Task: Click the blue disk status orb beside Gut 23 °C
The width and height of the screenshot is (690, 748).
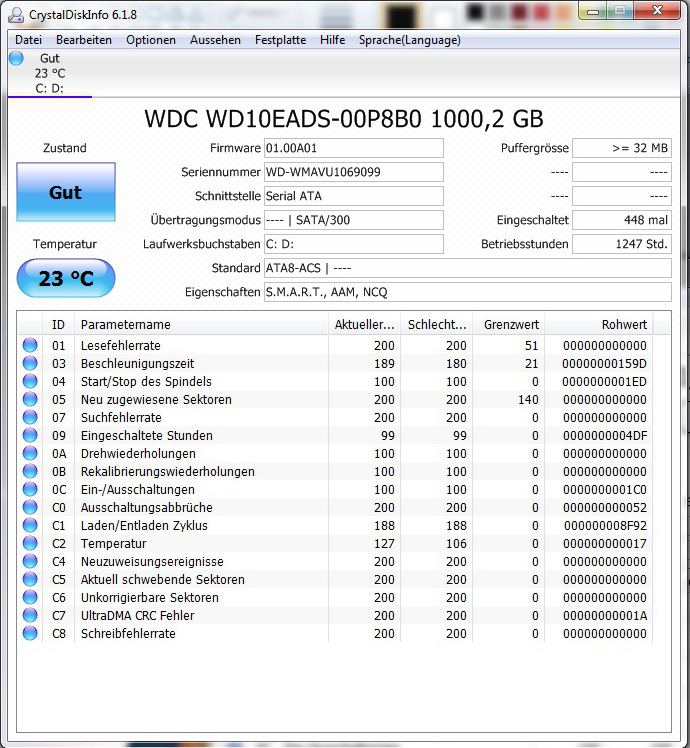Action: tap(16, 58)
